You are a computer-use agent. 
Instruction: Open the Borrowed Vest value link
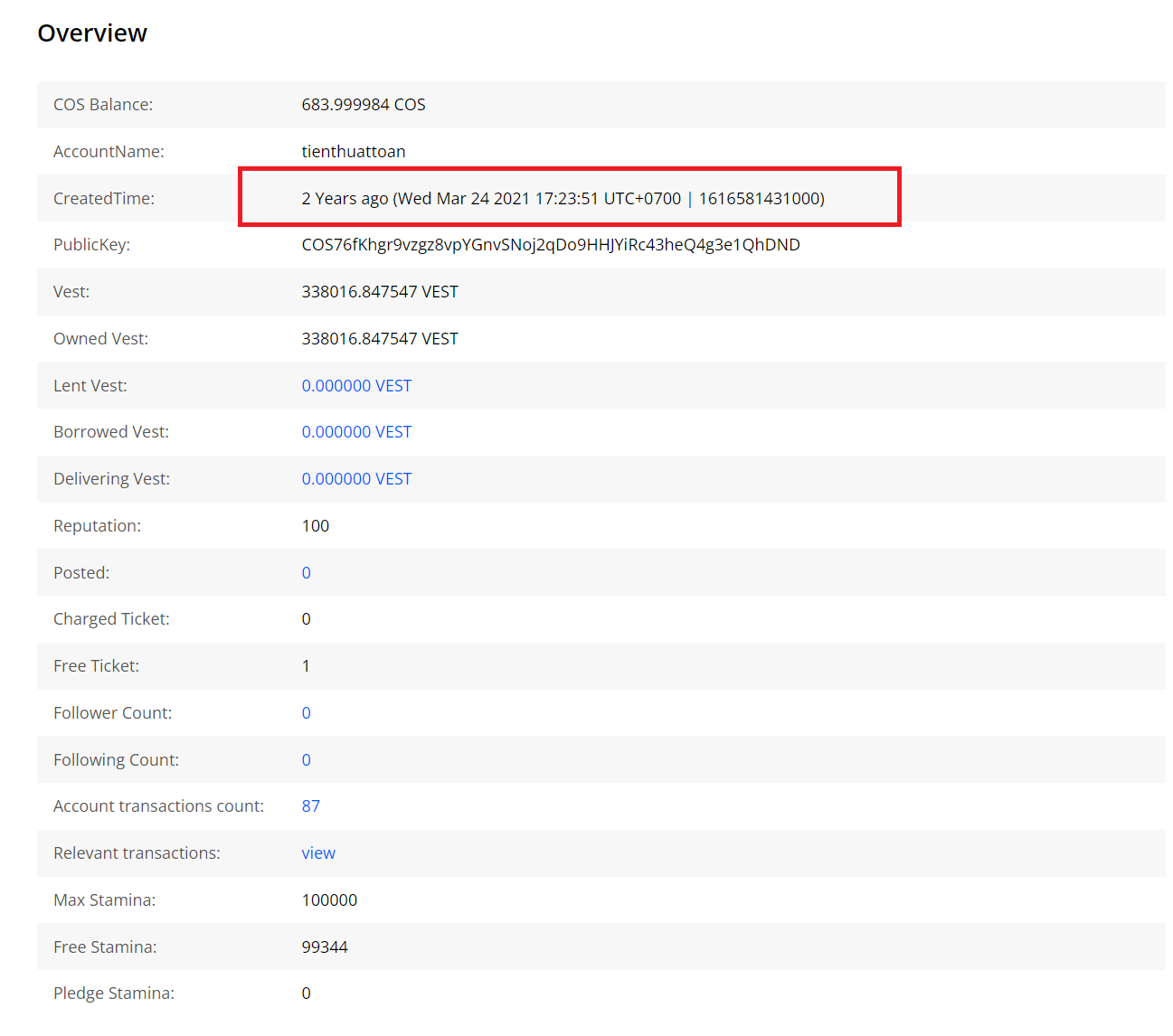pyautogui.click(x=356, y=432)
